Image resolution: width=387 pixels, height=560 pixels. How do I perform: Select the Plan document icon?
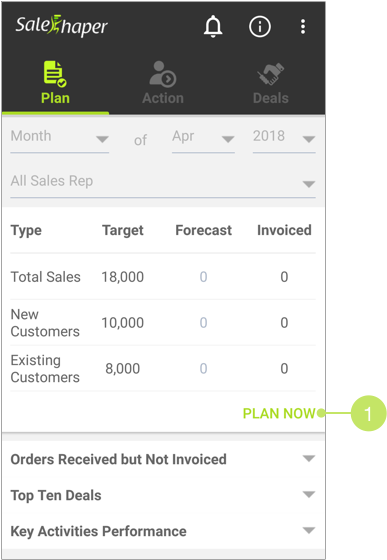pyautogui.click(x=55, y=74)
